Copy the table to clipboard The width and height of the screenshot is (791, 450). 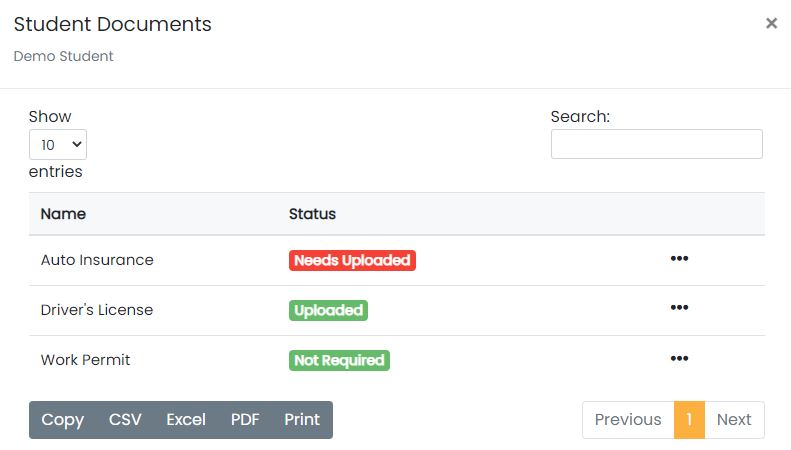click(62, 420)
